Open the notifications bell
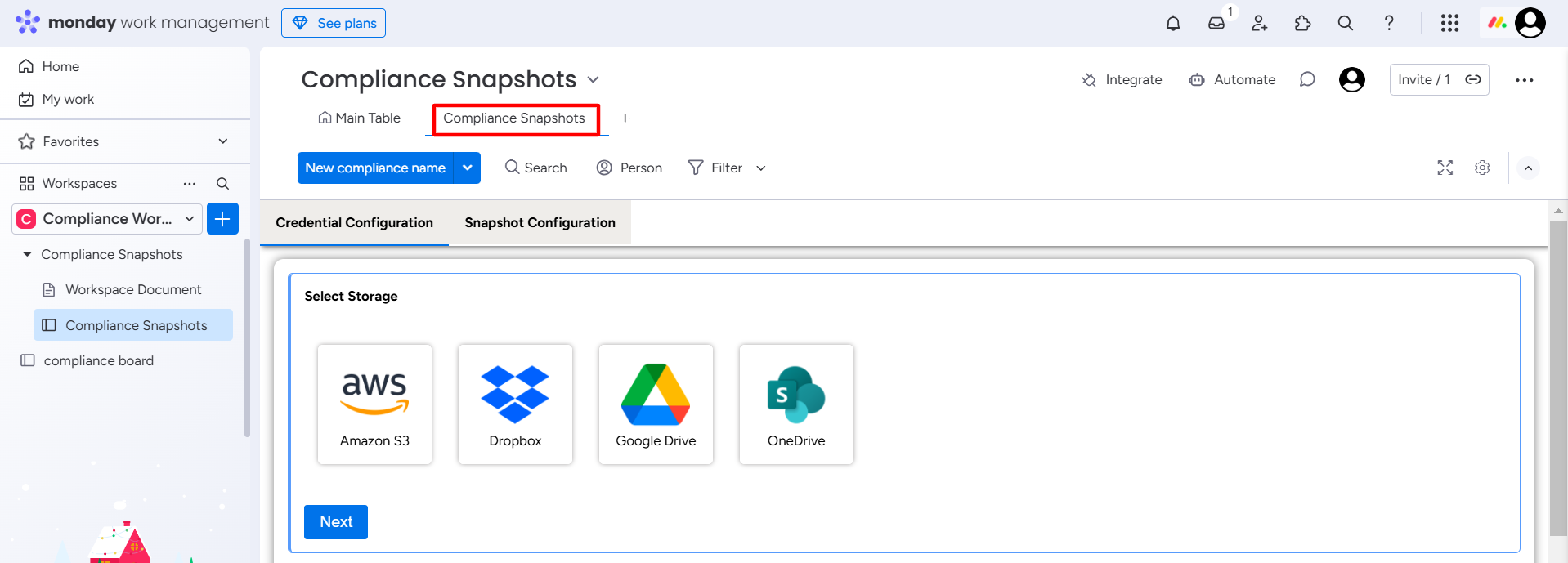 point(1173,23)
